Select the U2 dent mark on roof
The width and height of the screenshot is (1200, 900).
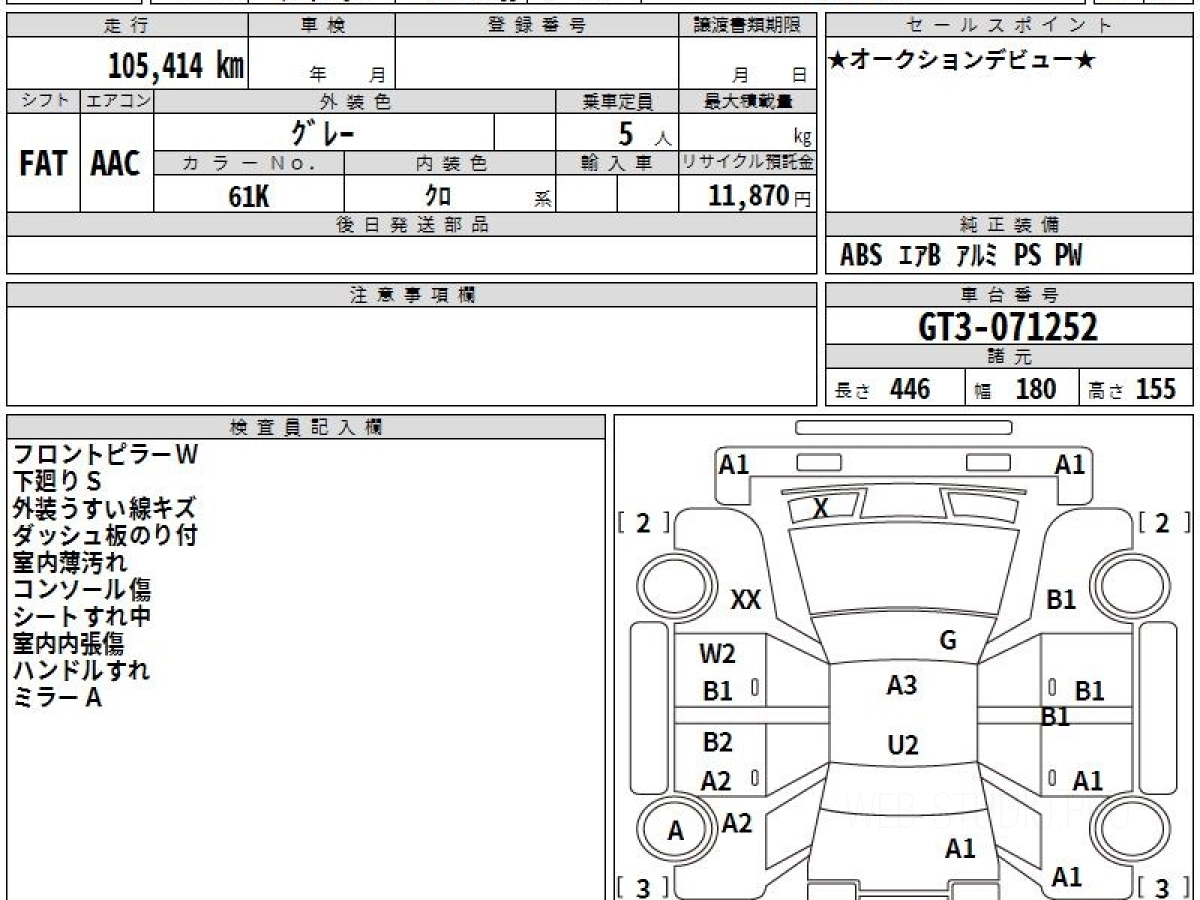[x=902, y=745]
